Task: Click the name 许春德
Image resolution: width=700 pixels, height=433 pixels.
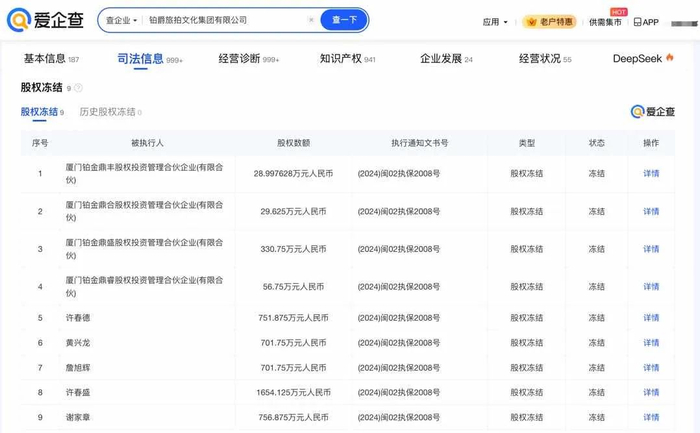Action: (x=78, y=318)
